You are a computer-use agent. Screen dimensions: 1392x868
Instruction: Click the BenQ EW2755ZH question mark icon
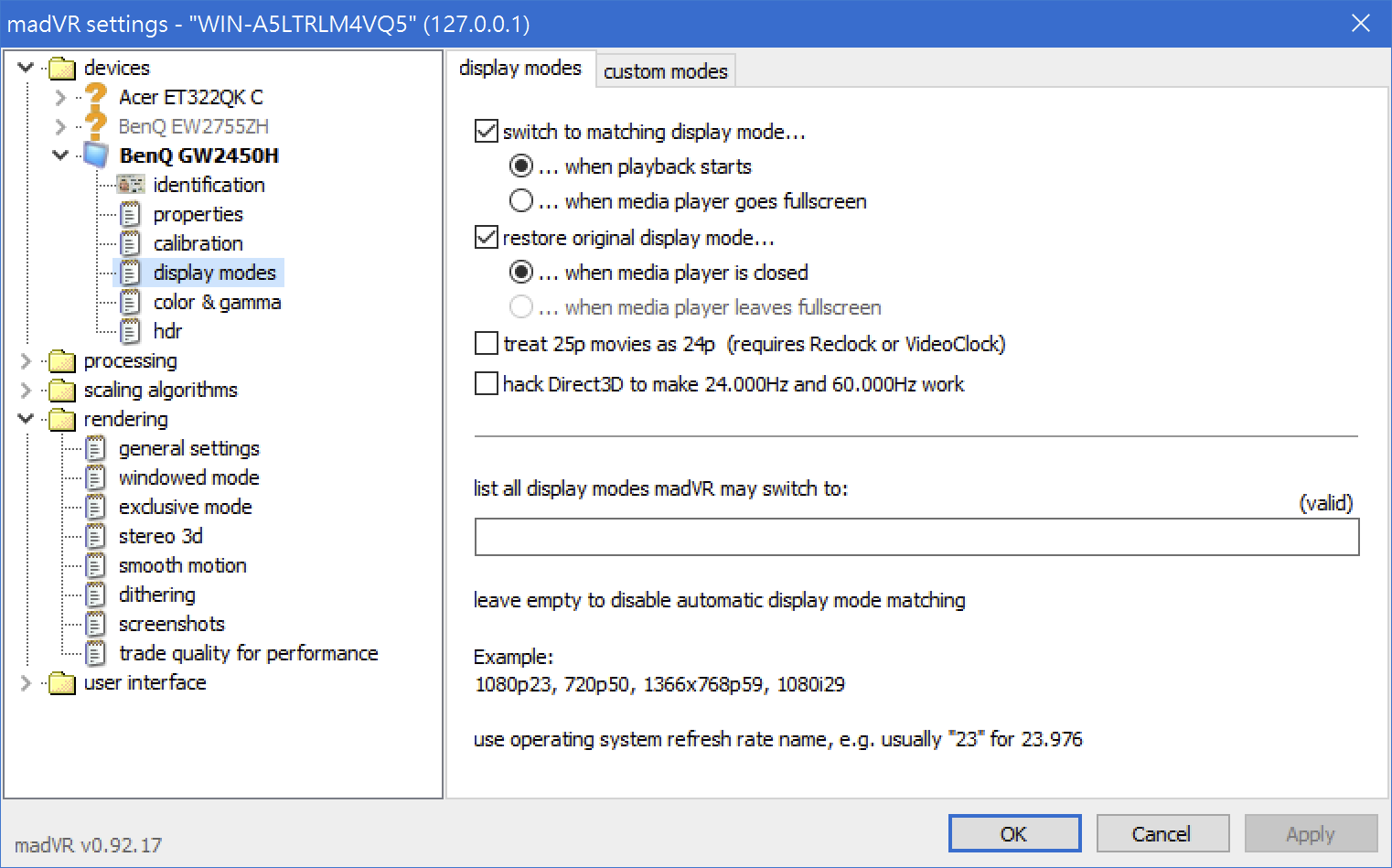click(96, 125)
